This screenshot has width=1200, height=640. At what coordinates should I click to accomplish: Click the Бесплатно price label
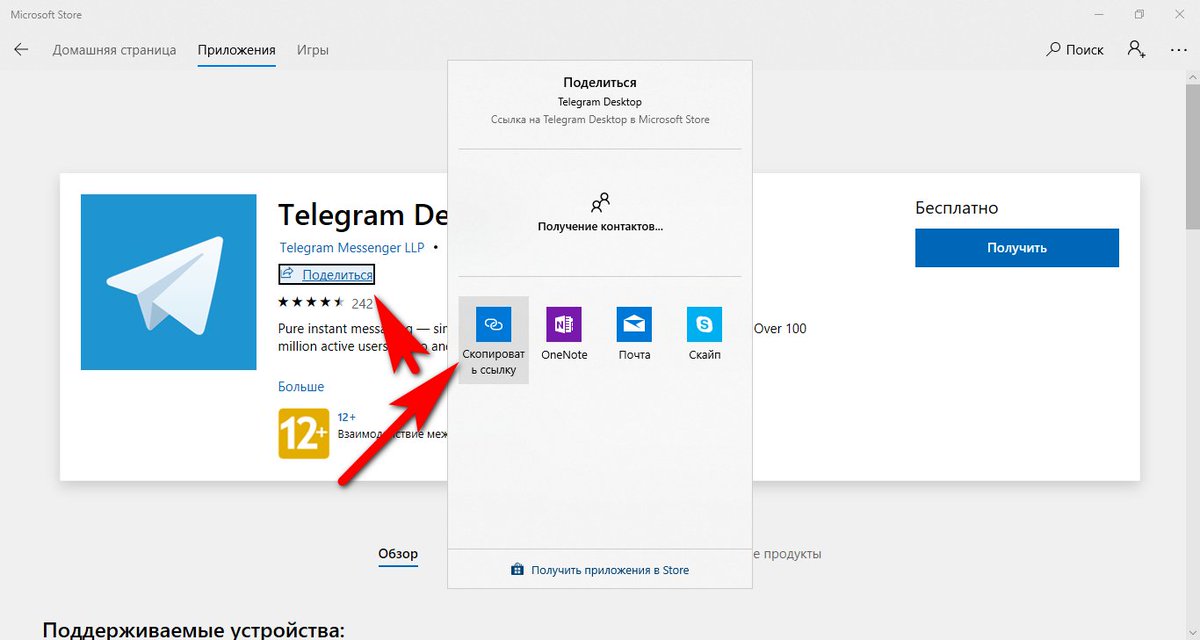[956, 208]
